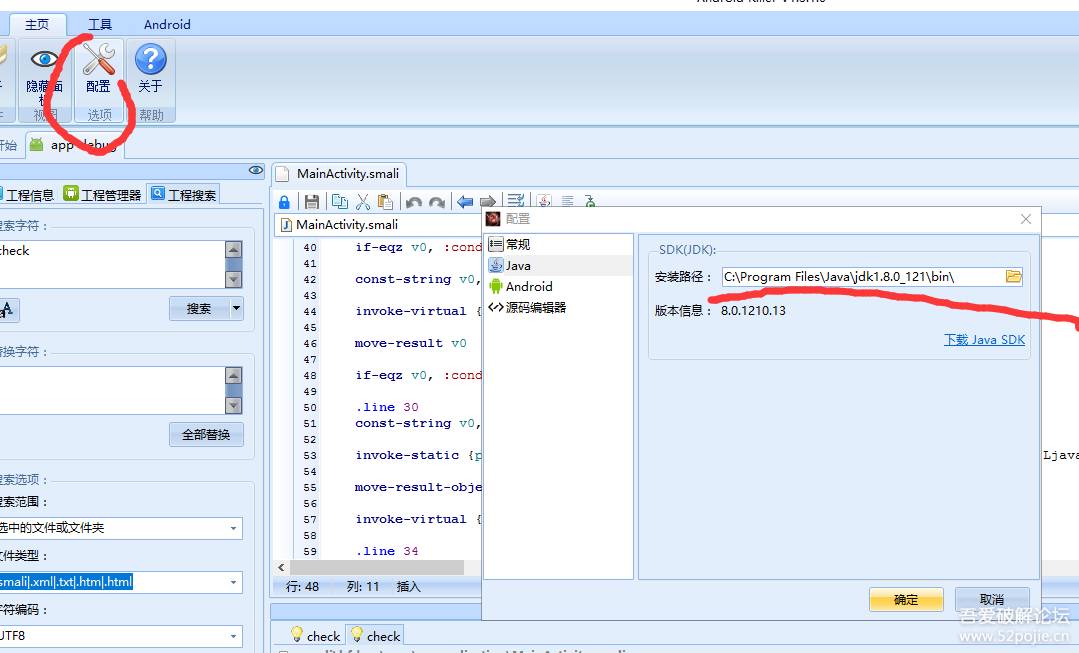Click search box scroll down arrow
This screenshot has height=653, width=1079.
234,279
